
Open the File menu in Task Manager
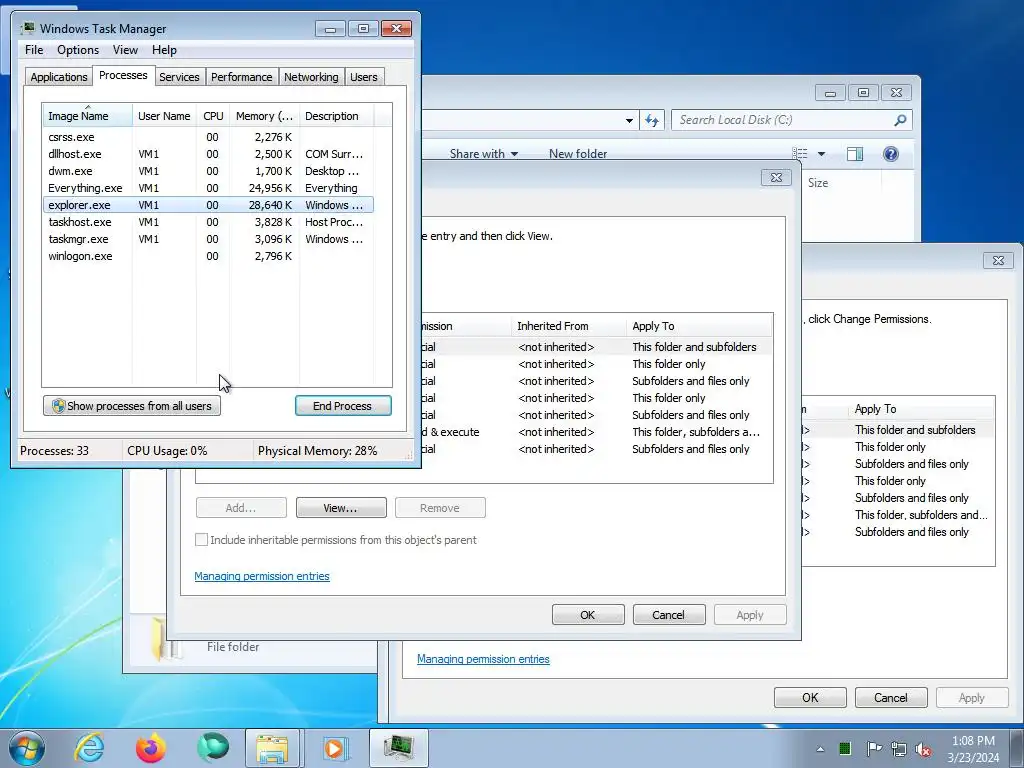pyautogui.click(x=34, y=50)
